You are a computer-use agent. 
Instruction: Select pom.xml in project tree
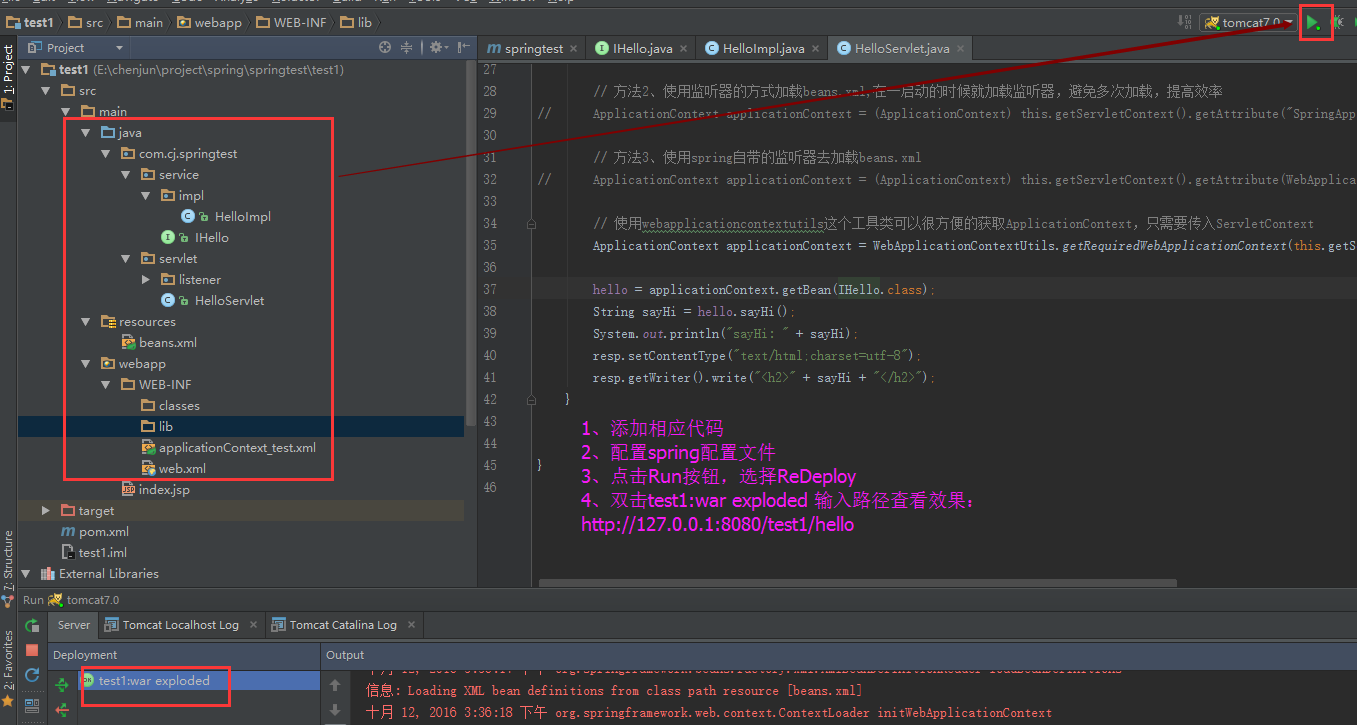(x=95, y=532)
